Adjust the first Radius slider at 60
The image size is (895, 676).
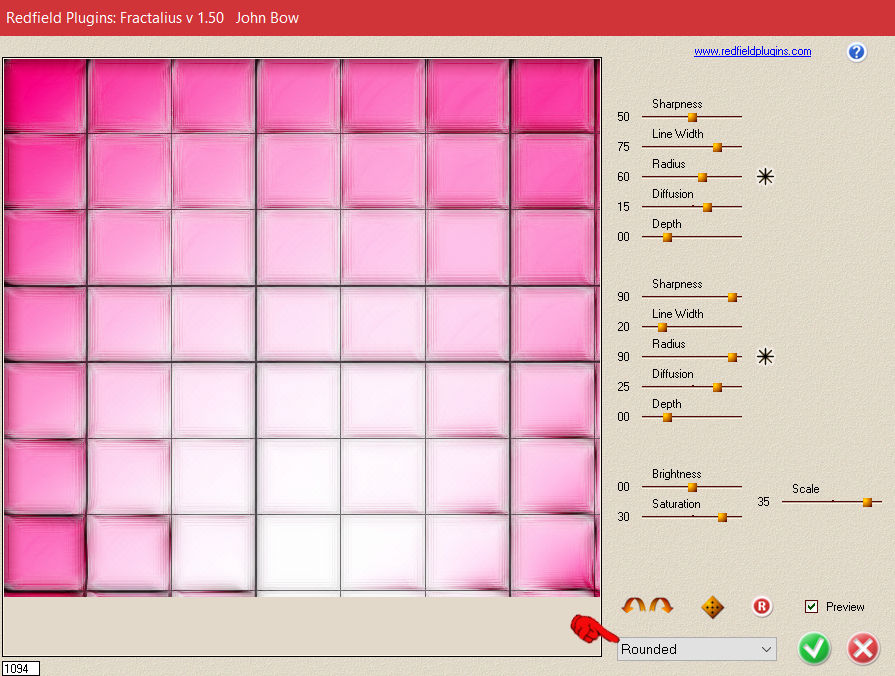702,178
